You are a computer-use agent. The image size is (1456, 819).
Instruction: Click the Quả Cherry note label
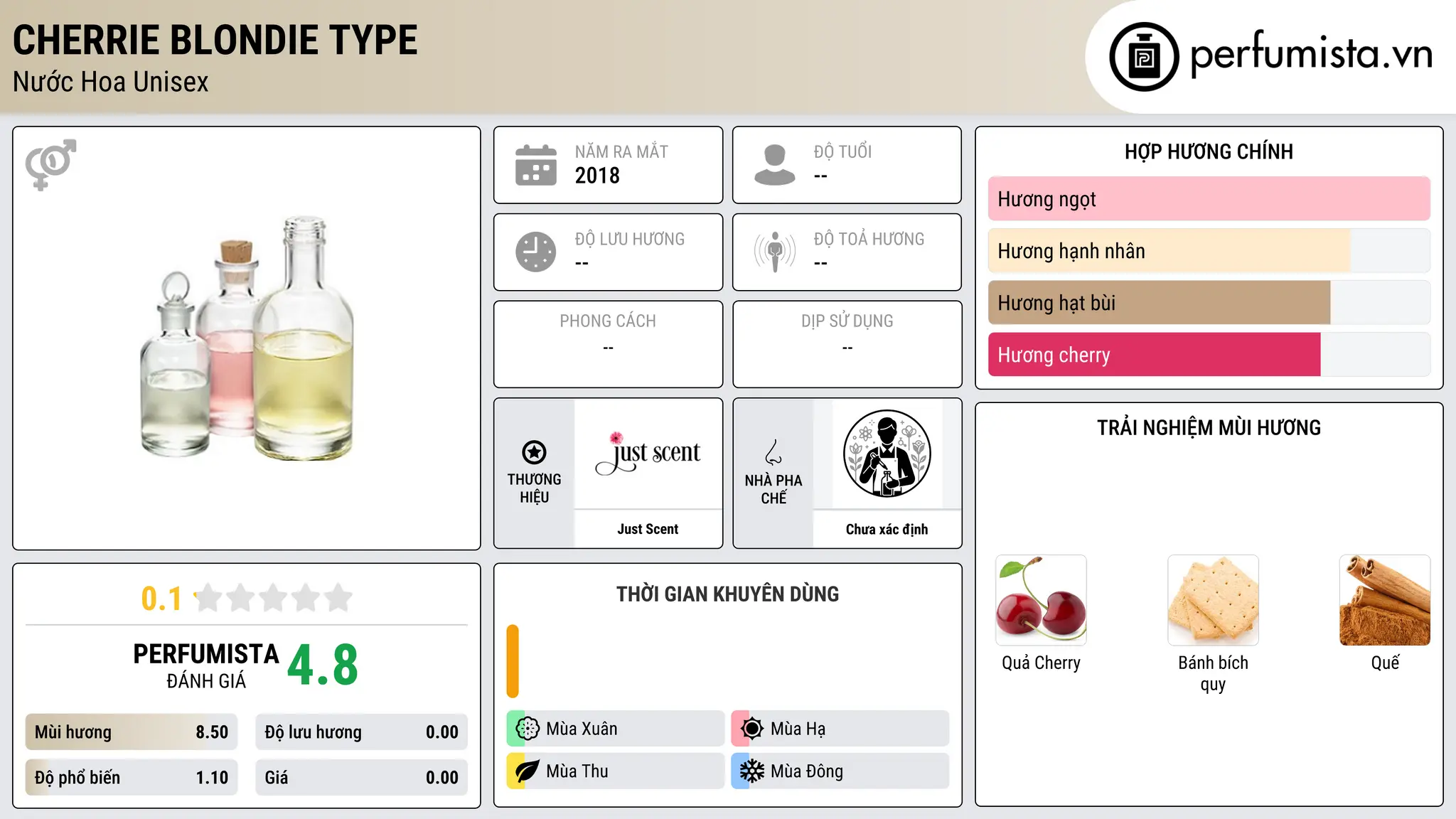pos(1041,663)
